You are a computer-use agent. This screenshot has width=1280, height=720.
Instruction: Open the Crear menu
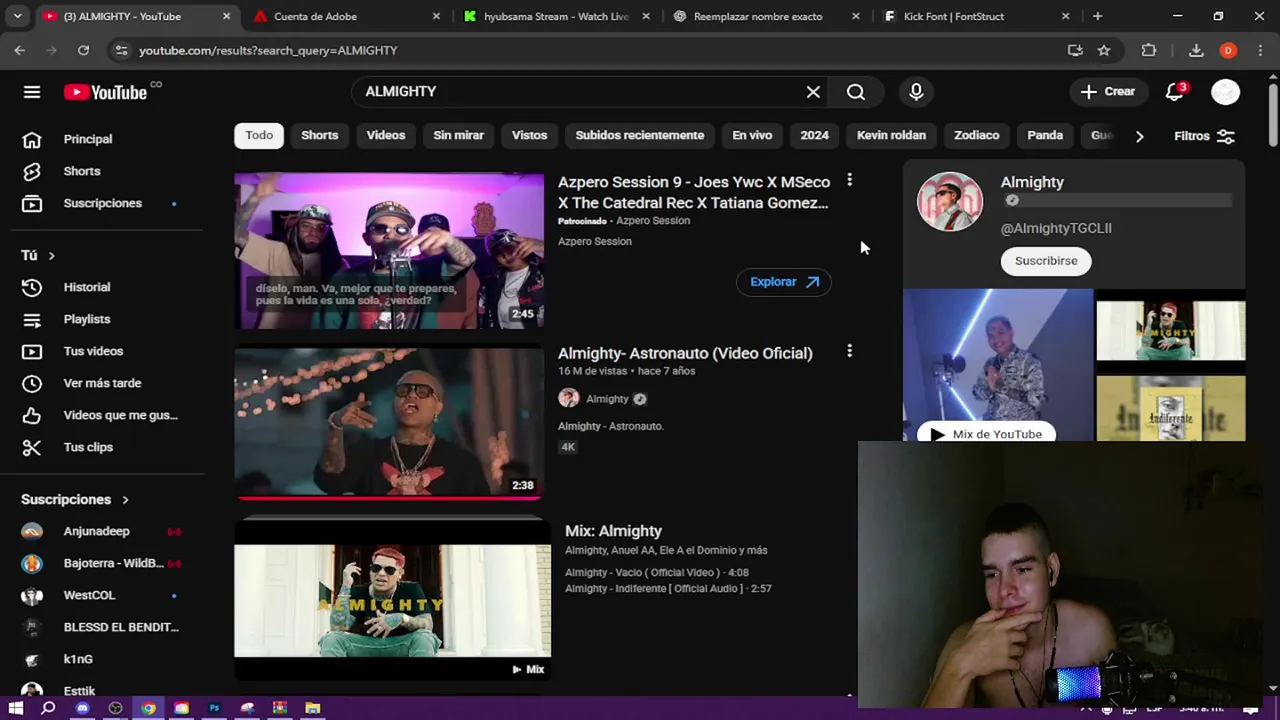pos(1108,92)
